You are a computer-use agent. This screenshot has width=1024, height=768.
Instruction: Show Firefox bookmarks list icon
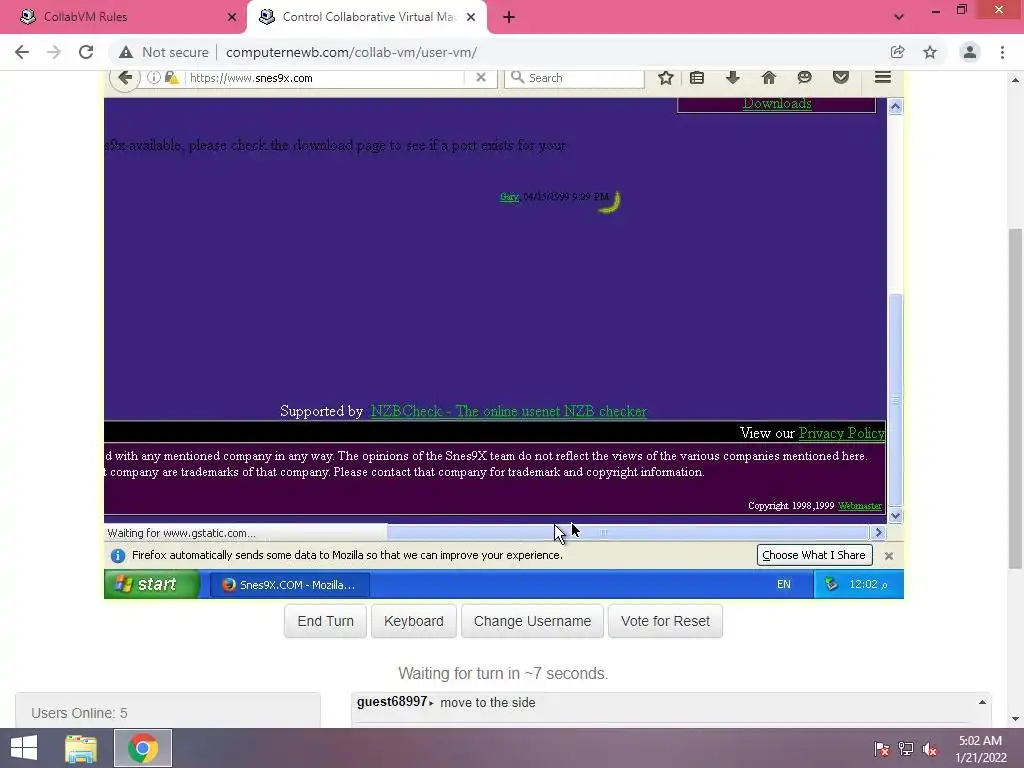coord(697,78)
